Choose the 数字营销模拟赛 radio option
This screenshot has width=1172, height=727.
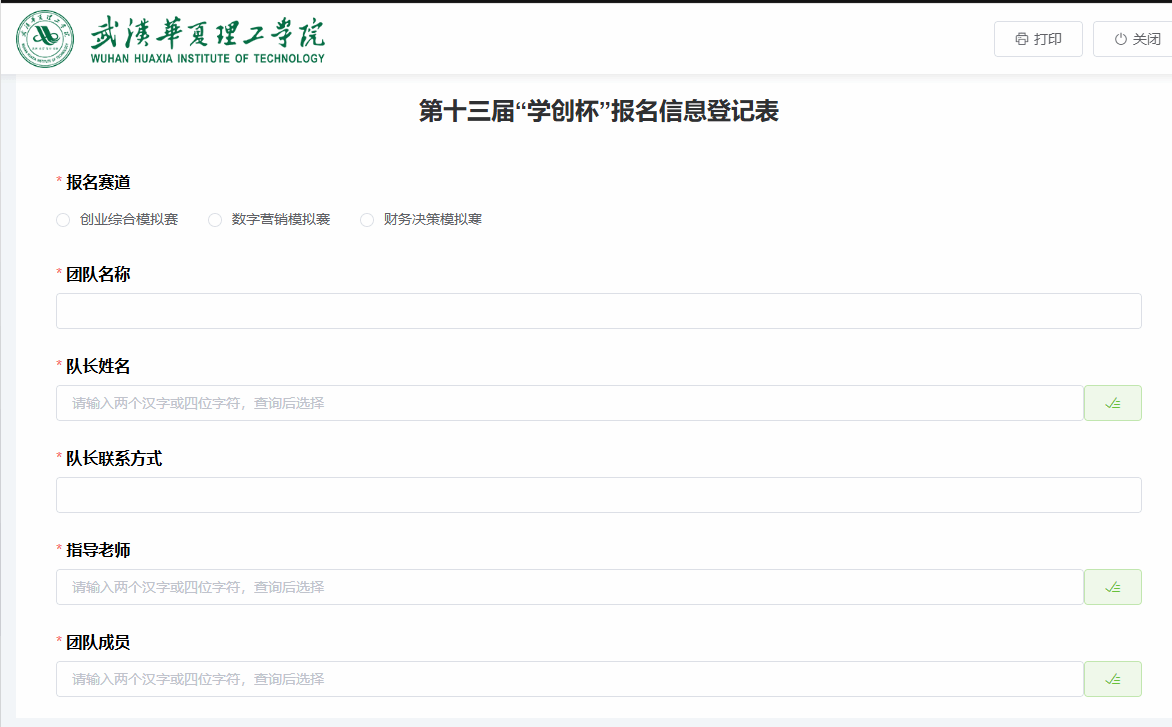[215, 220]
